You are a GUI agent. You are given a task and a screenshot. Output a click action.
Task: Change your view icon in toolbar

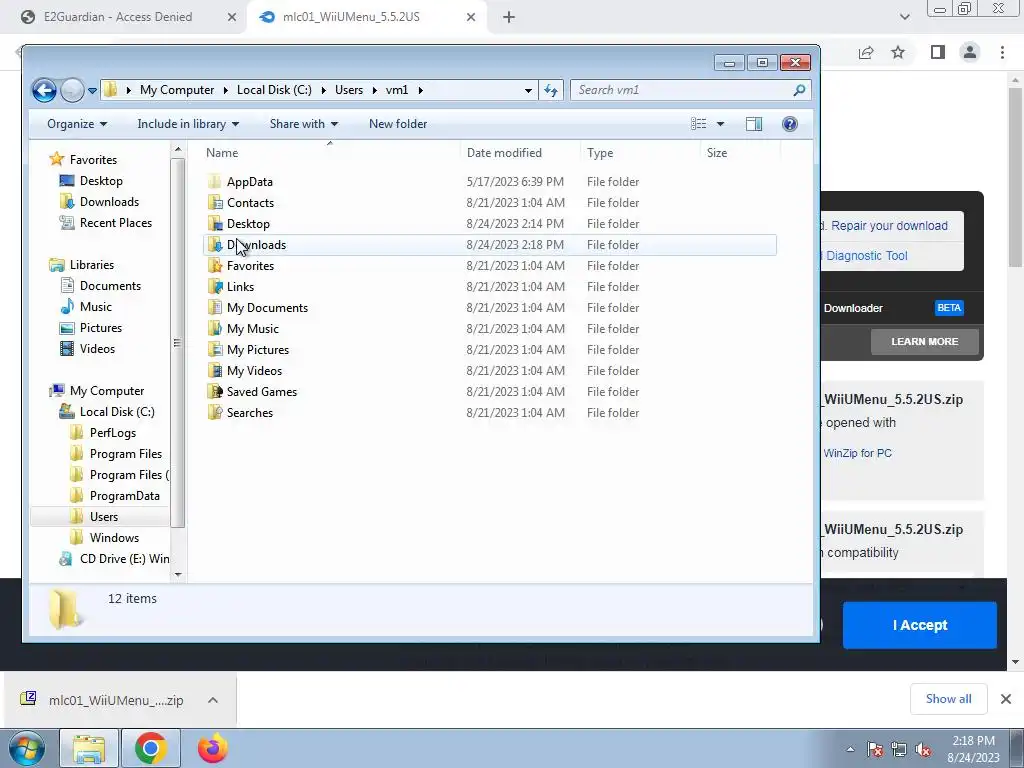coord(699,124)
